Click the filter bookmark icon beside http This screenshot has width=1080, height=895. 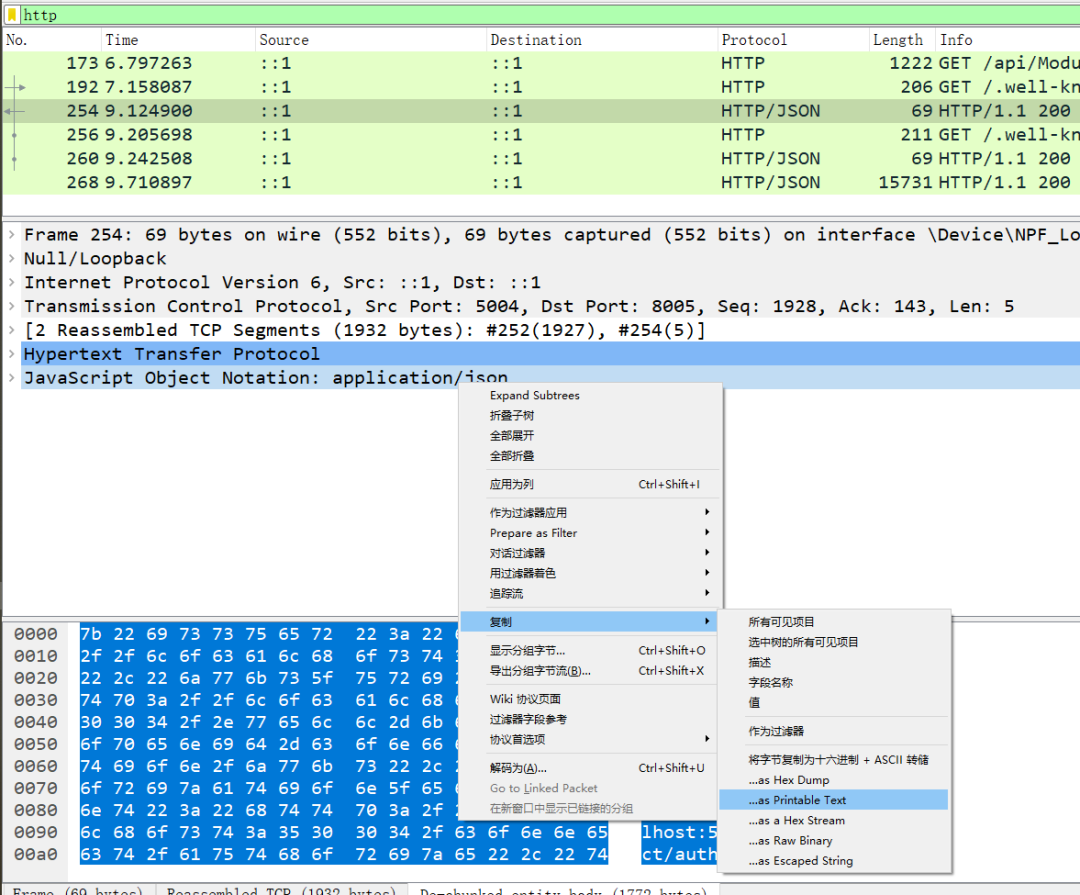(12, 14)
